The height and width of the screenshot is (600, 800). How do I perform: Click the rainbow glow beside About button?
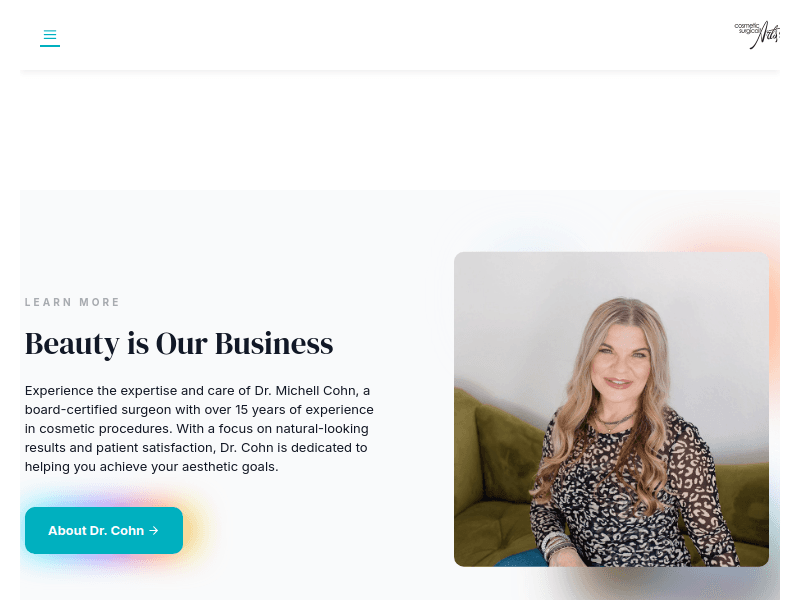196,531
